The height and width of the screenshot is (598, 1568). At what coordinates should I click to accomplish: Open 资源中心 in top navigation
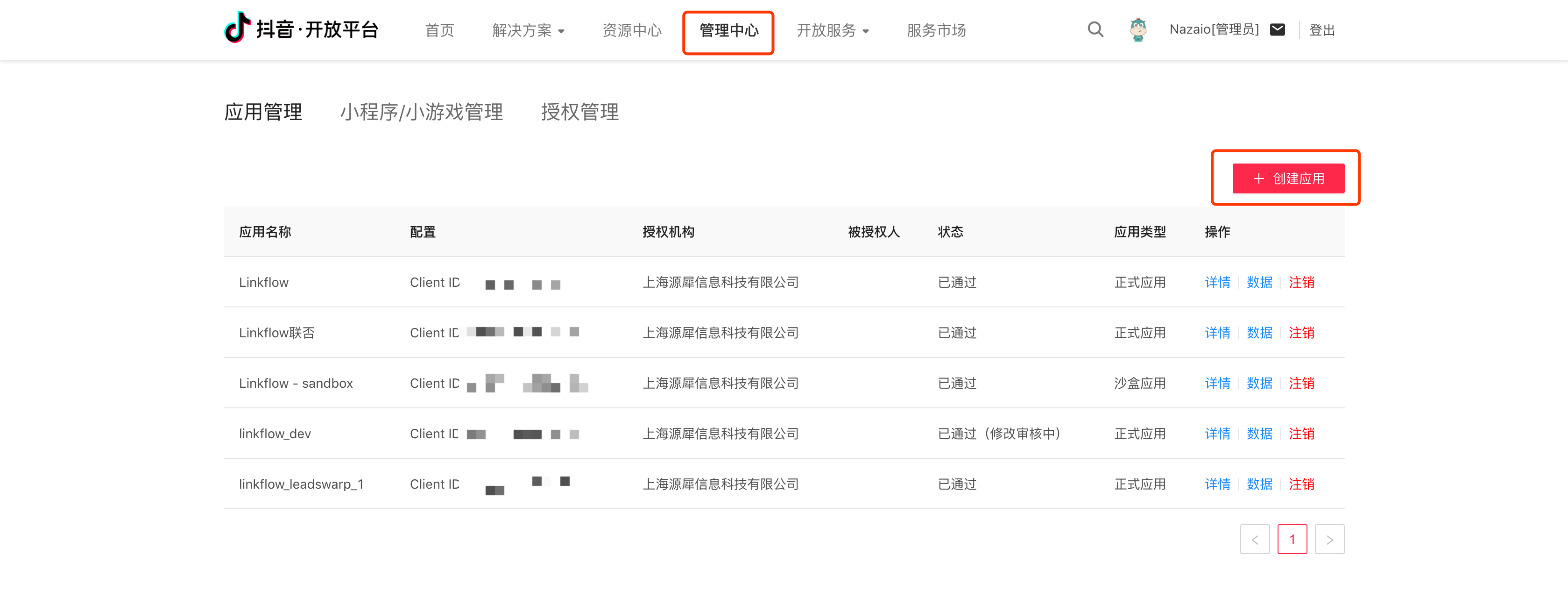click(631, 30)
